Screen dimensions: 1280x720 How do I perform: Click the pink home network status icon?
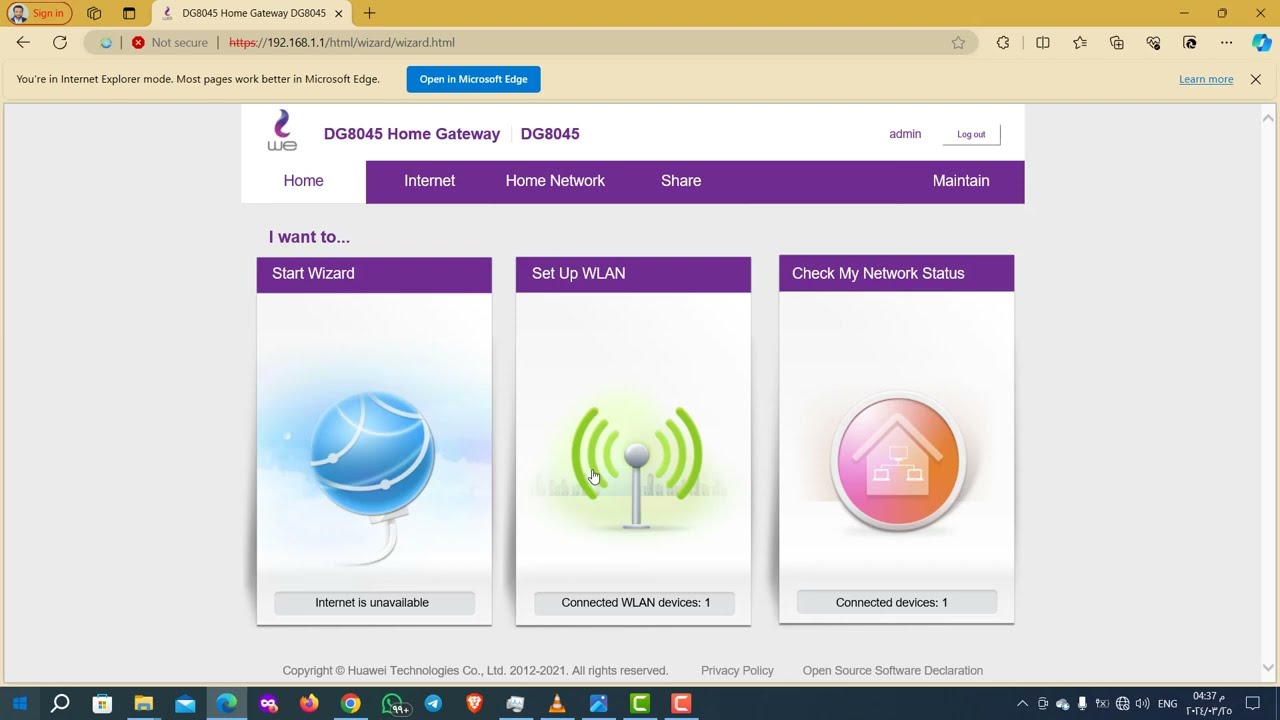(x=897, y=463)
